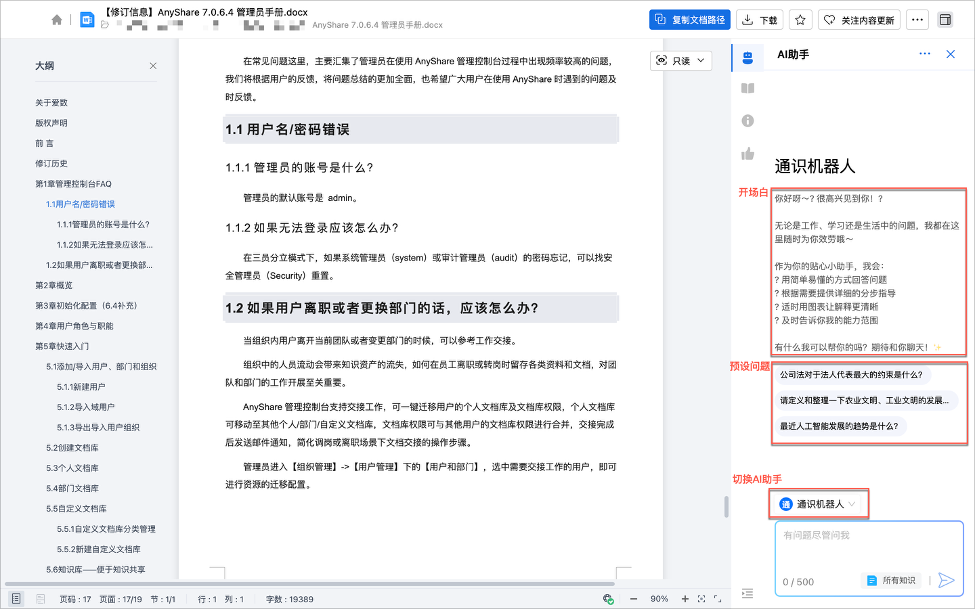Jump to 版权声明 in the outline
976x610 pixels.
tap(51, 123)
